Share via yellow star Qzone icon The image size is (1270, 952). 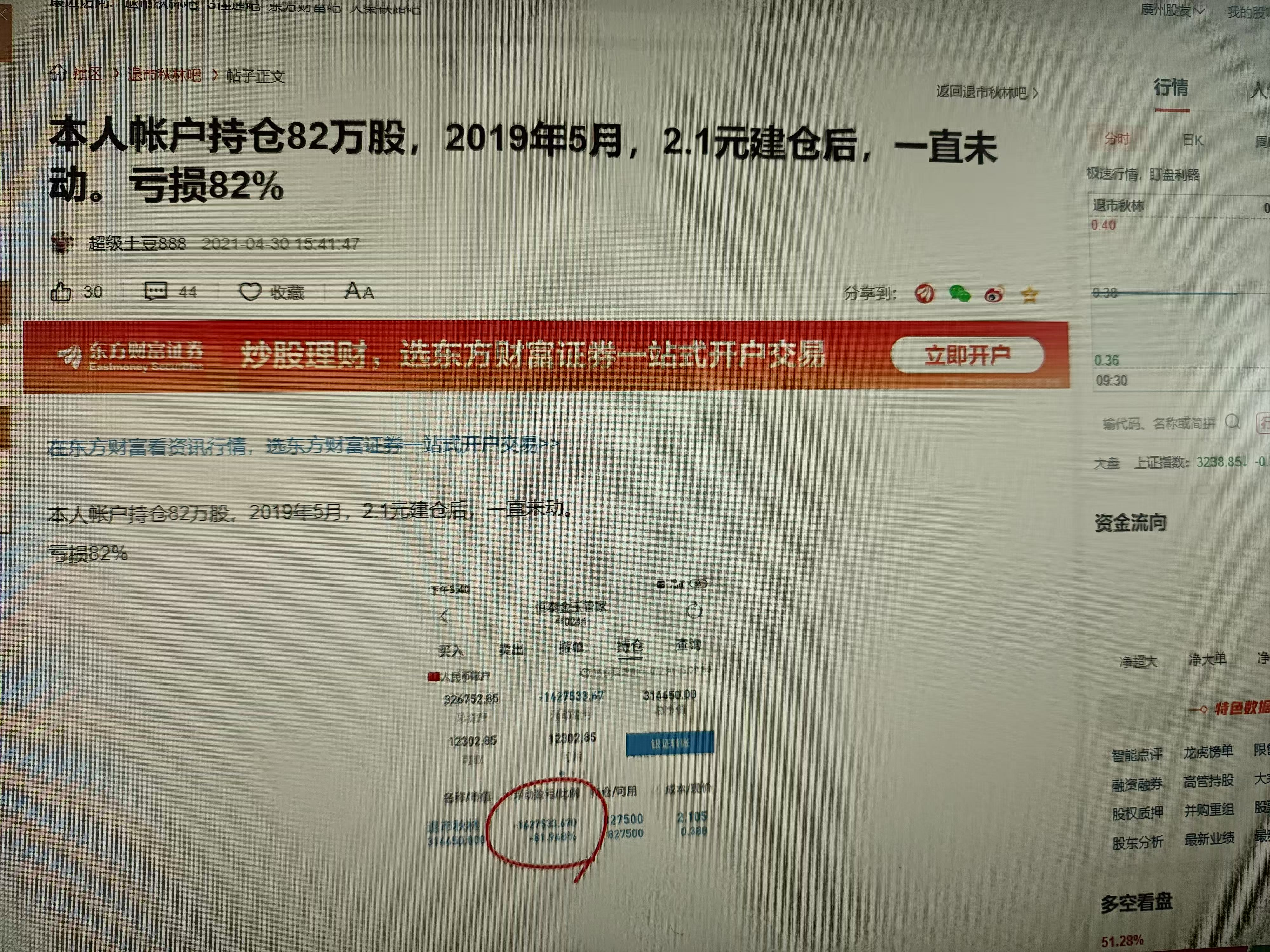pyautogui.click(x=1029, y=294)
